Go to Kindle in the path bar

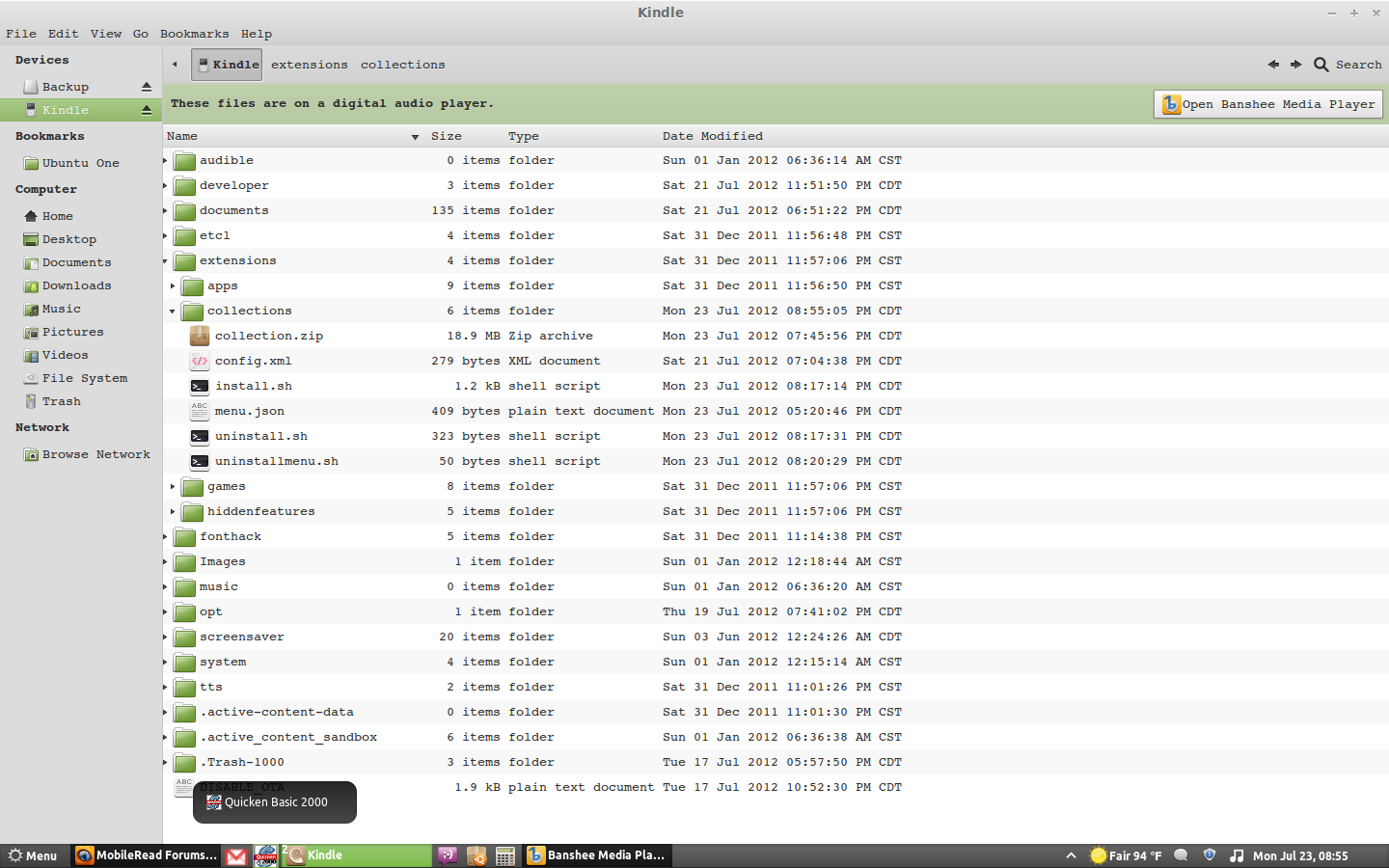point(227,65)
